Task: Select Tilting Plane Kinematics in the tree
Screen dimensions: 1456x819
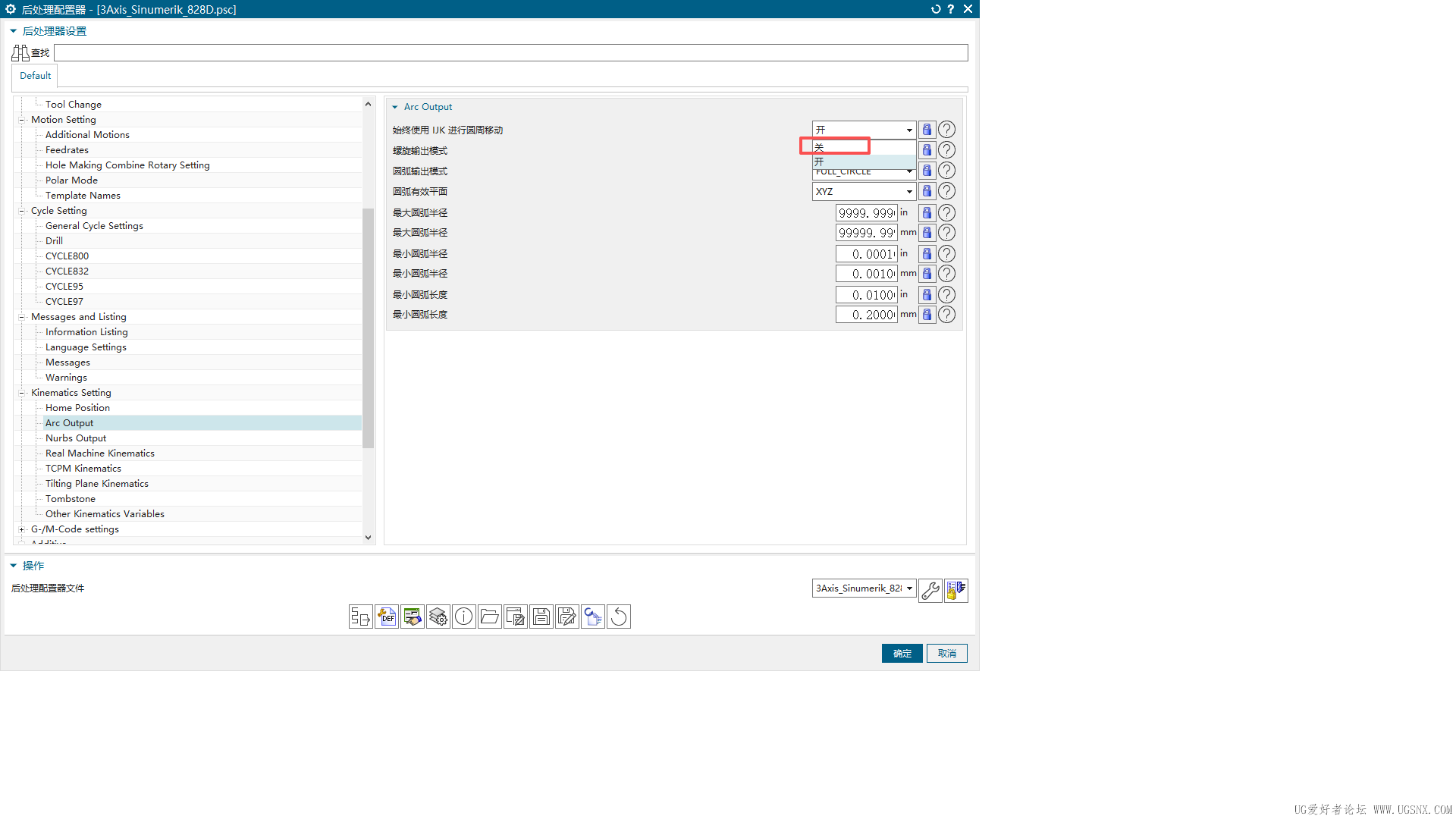Action: (x=97, y=484)
